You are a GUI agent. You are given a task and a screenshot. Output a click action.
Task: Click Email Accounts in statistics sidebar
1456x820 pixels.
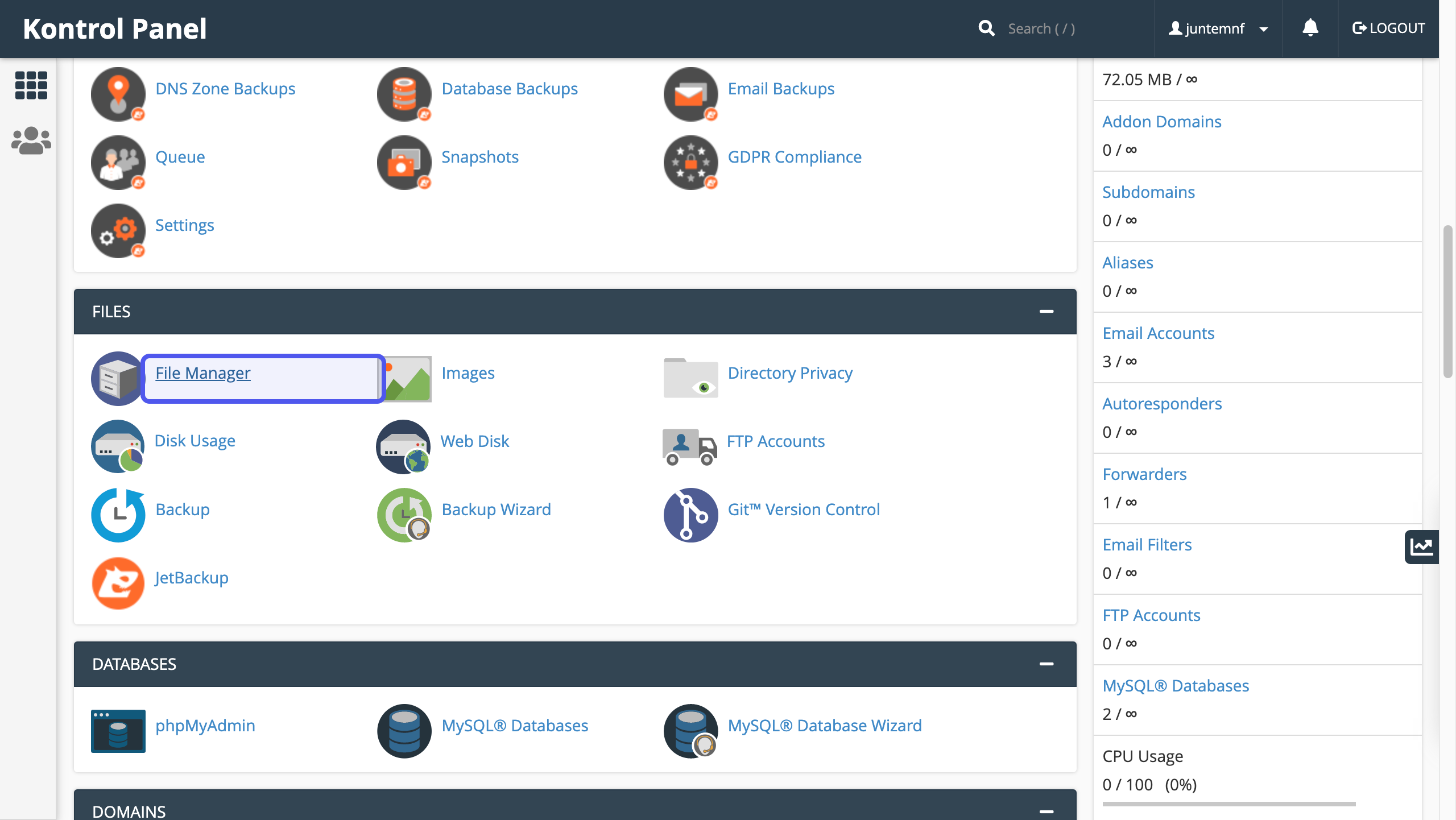click(1158, 333)
